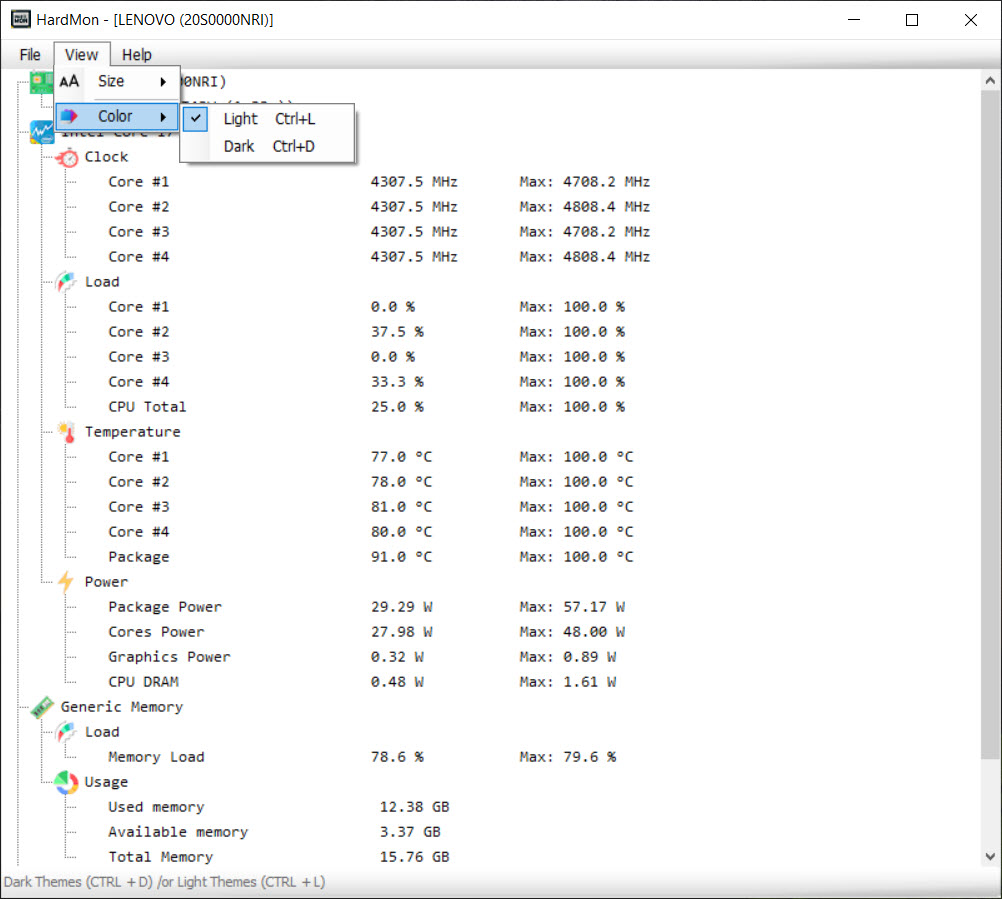The height and width of the screenshot is (899, 1002).
Task: Click the green motherboard icon in the tree
Action: (42, 82)
